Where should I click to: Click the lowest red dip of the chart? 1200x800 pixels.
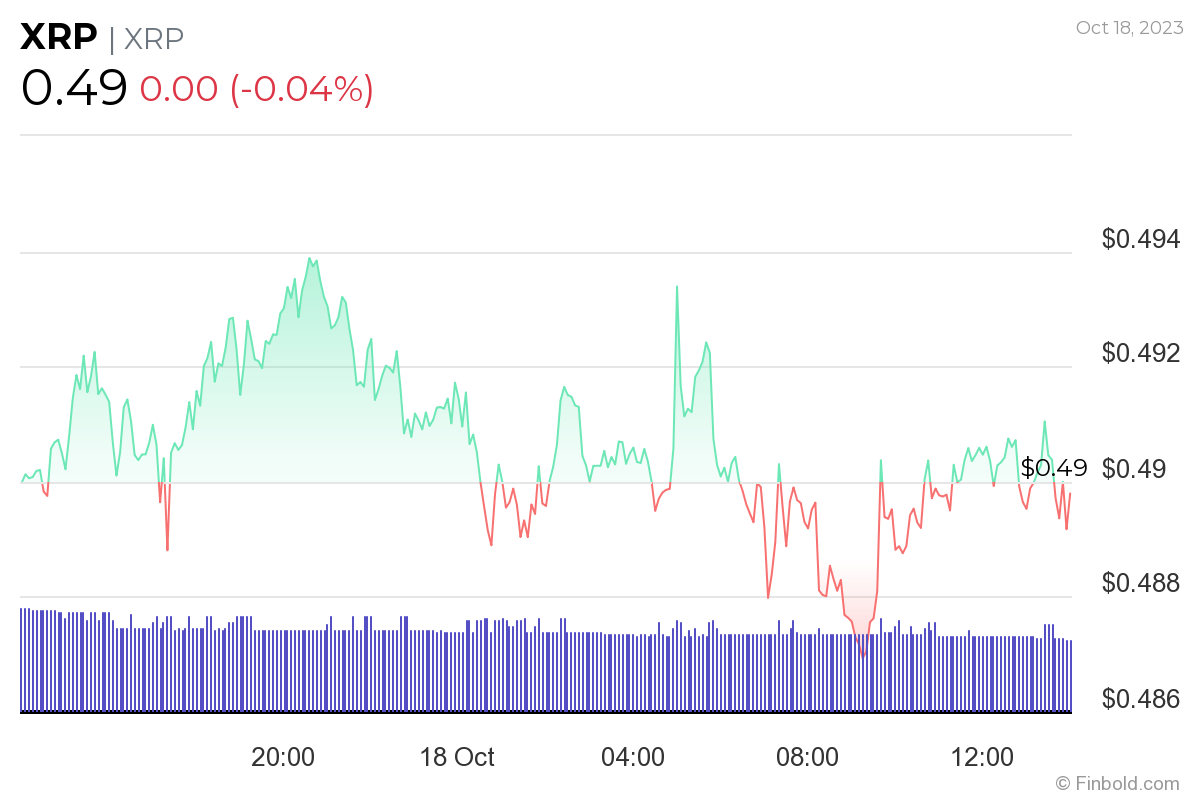click(x=863, y=655)
